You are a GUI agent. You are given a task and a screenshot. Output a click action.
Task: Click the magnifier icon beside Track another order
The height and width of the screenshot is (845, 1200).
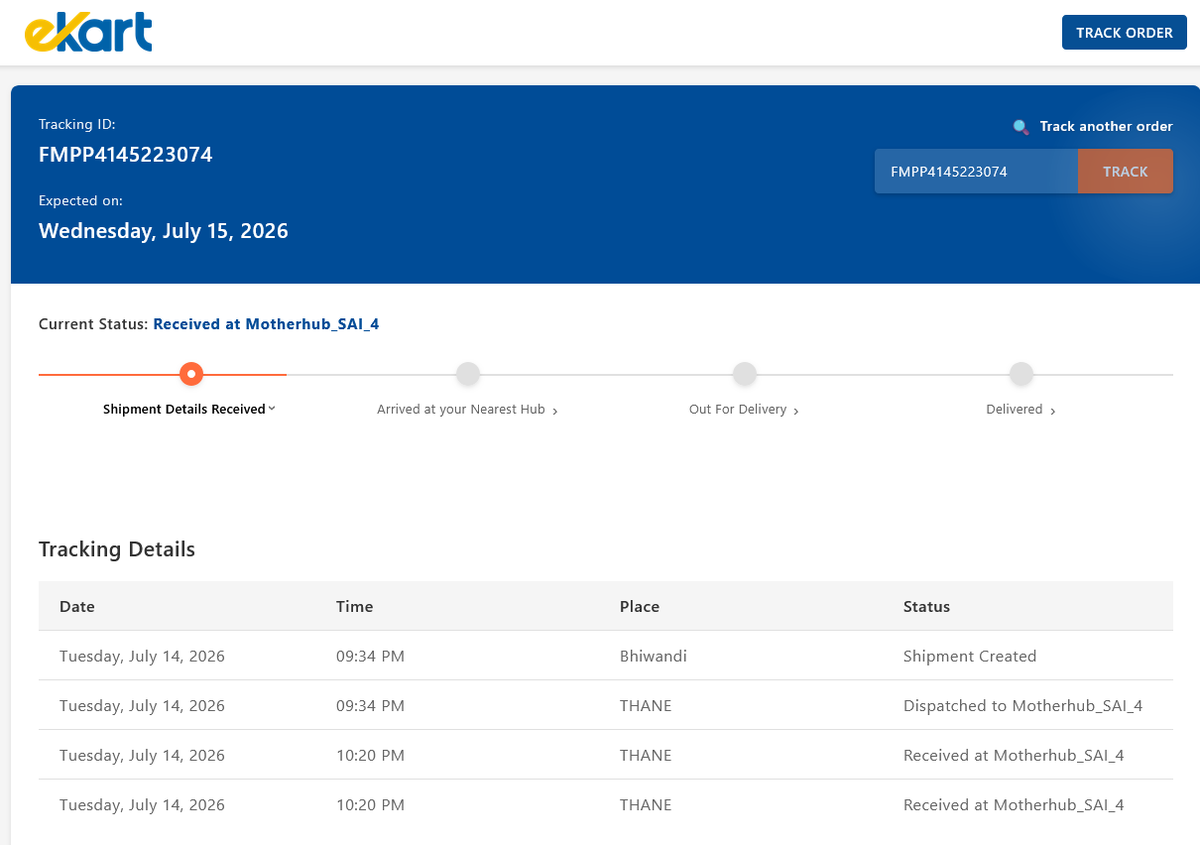coord(1020,127)
